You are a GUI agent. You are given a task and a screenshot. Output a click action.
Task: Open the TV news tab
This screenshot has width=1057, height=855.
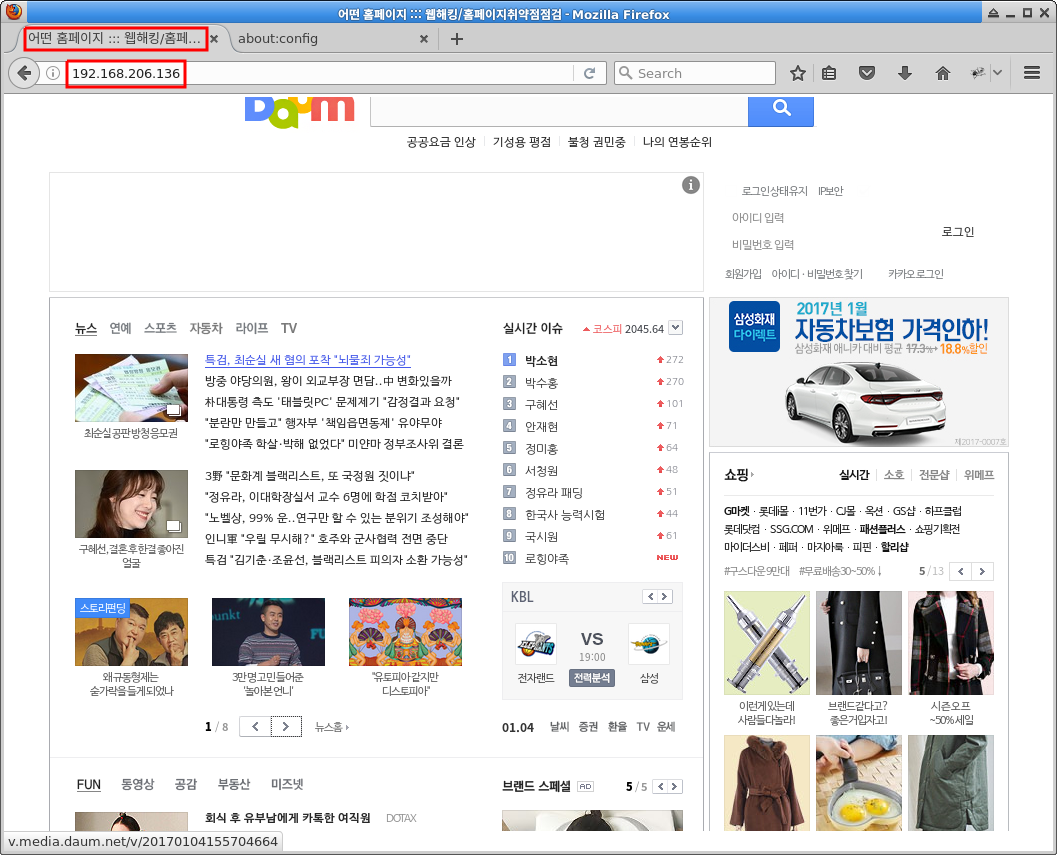click(x=289, y=328)
